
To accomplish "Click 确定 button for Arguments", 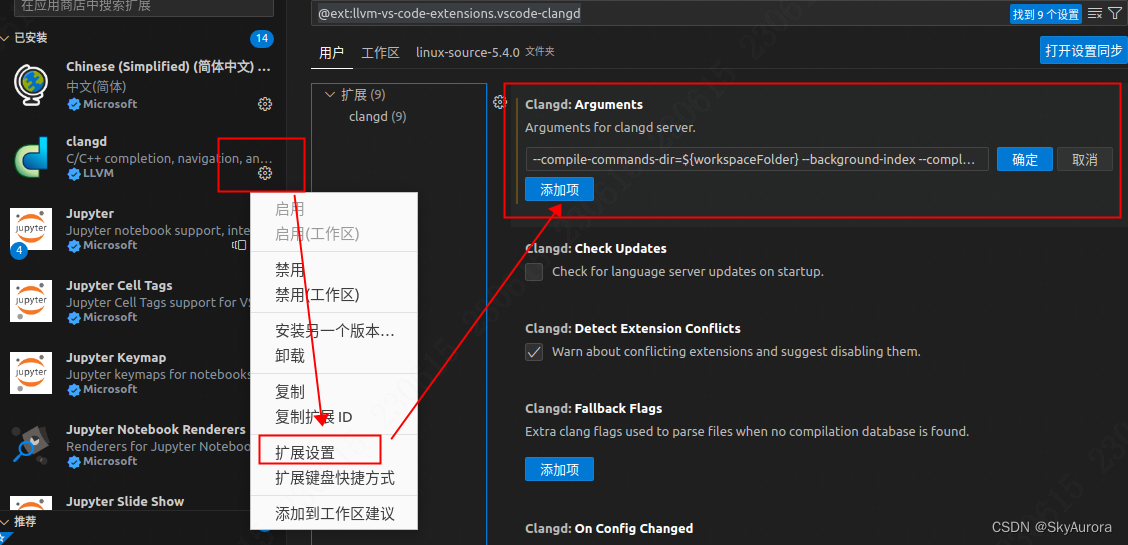I will point(1024,159).
